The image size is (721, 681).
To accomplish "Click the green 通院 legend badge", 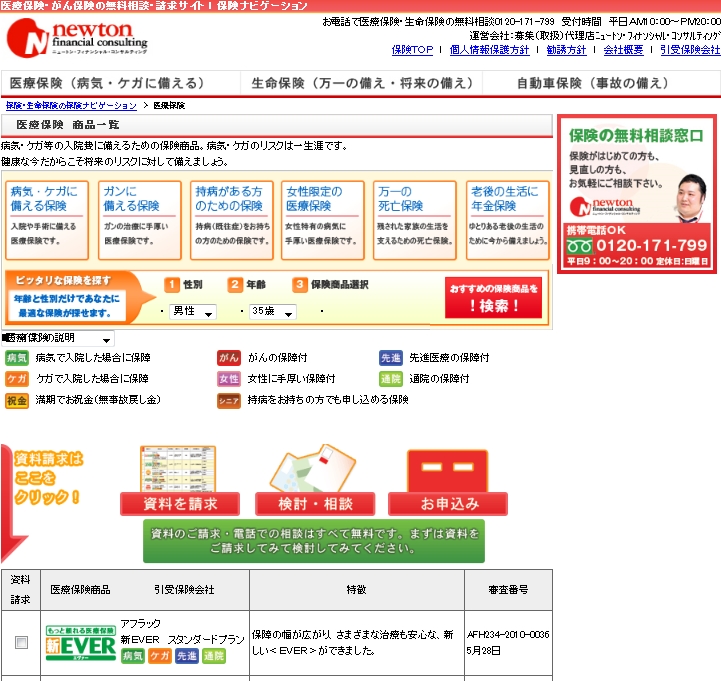I will pyautogui.click(x=391, y=379).
